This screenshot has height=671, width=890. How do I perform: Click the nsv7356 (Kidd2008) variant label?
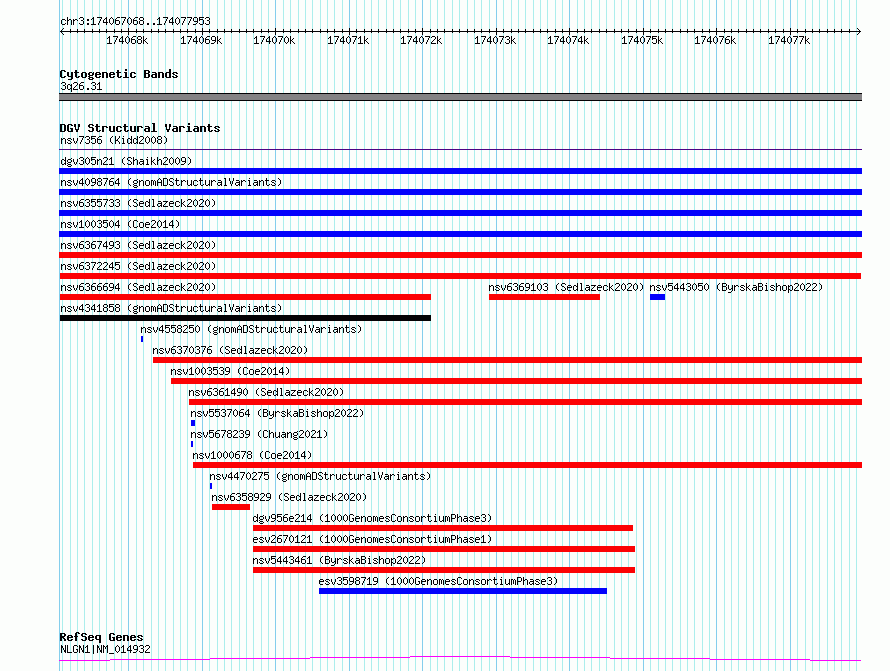[114, 140]
